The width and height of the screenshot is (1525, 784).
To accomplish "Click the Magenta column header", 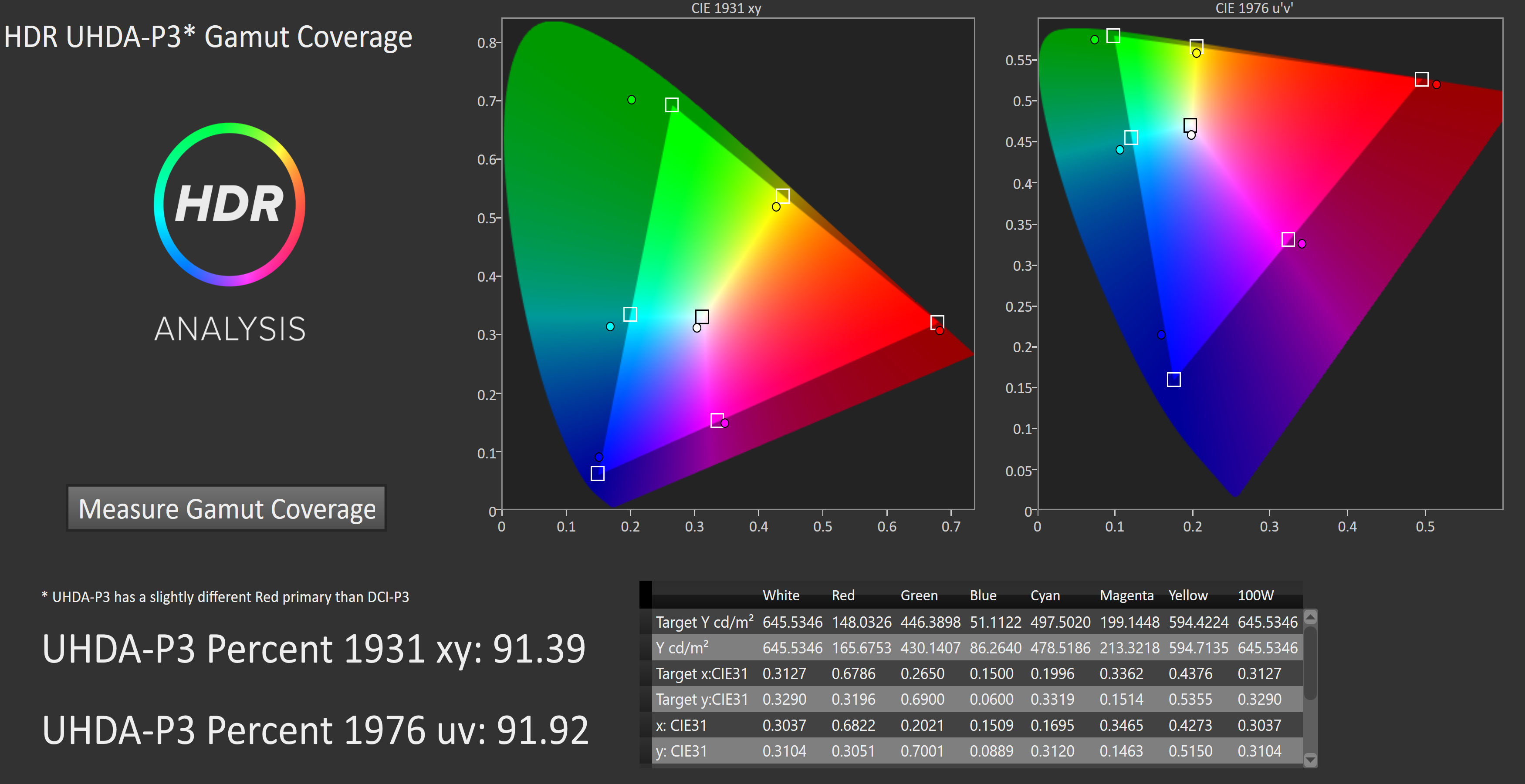I will pos(1126,595).
